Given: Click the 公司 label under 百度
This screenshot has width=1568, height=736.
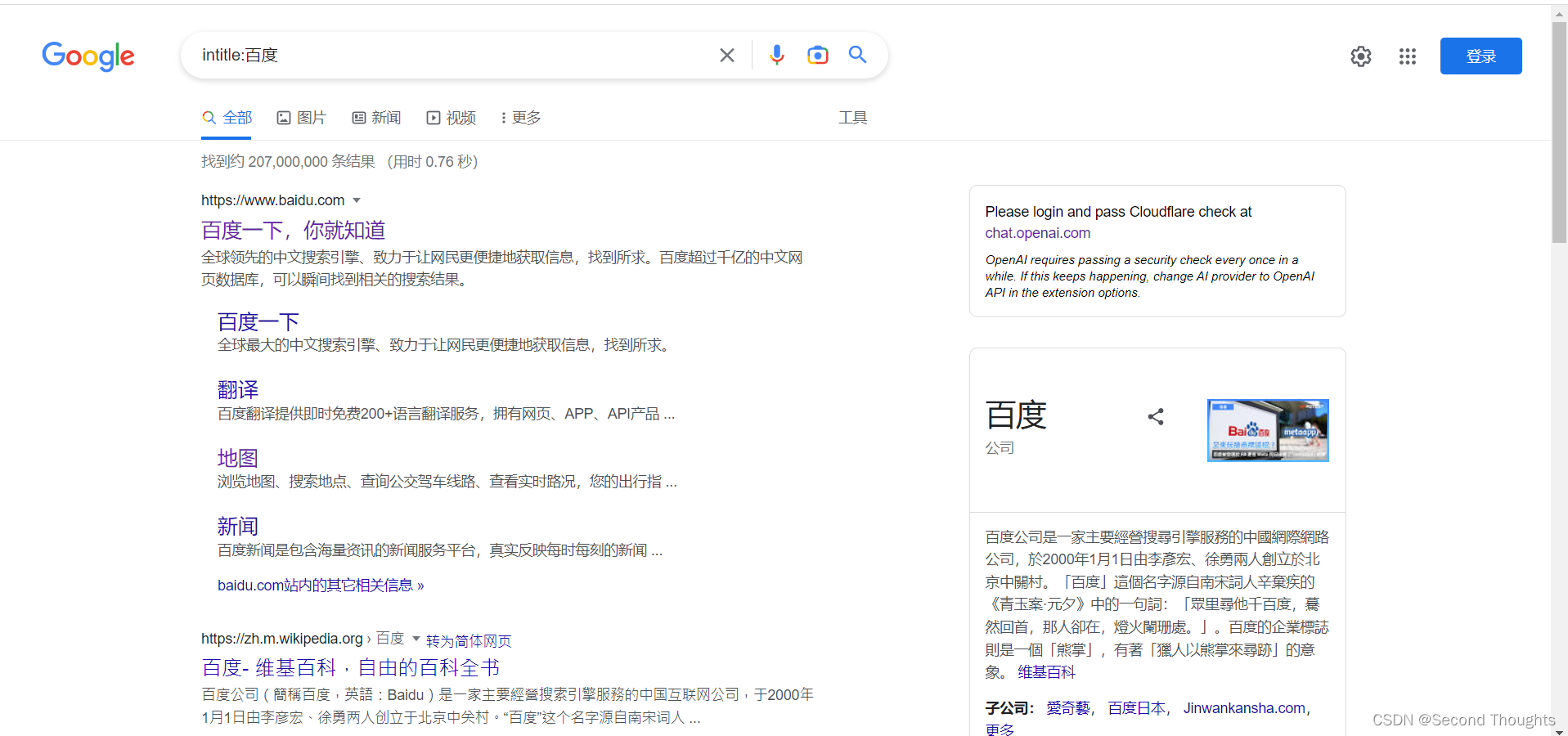Looking at the screenshot, I should pyautogui.click(x=1000, y=448).
